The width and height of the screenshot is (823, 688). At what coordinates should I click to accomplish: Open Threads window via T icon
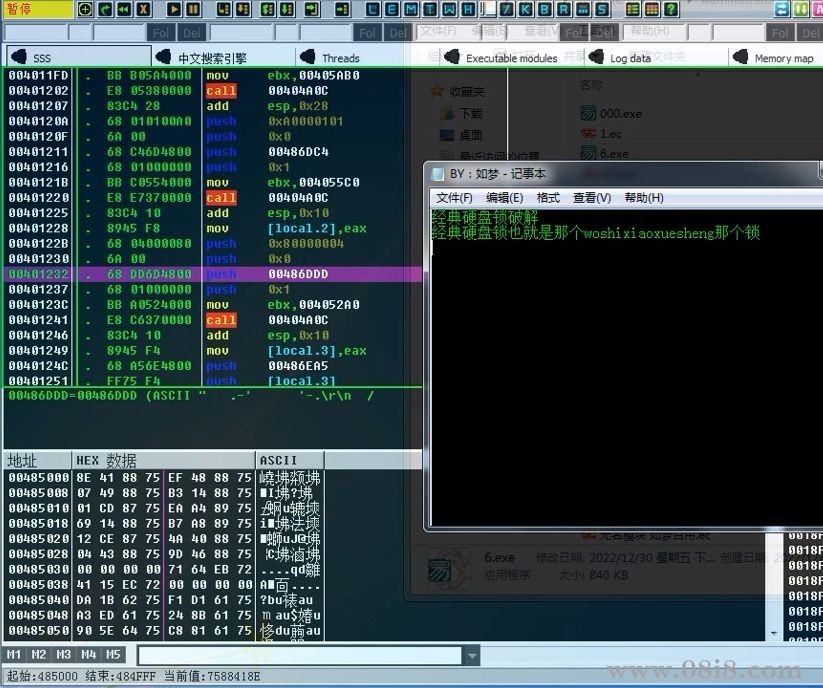click(x=430, y=9)
